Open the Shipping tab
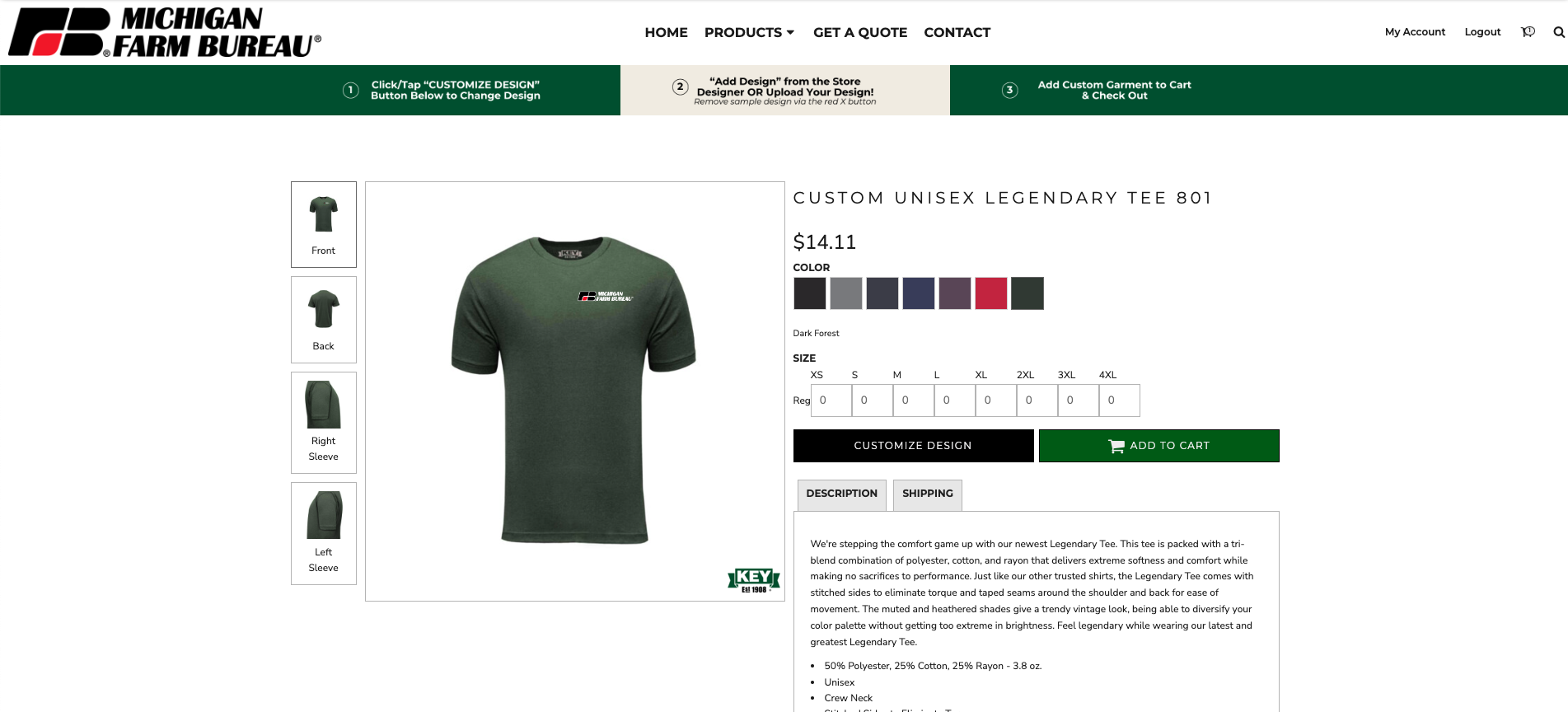The height and width of the screenshot is (712, 1568). click(x=928, y=494)
